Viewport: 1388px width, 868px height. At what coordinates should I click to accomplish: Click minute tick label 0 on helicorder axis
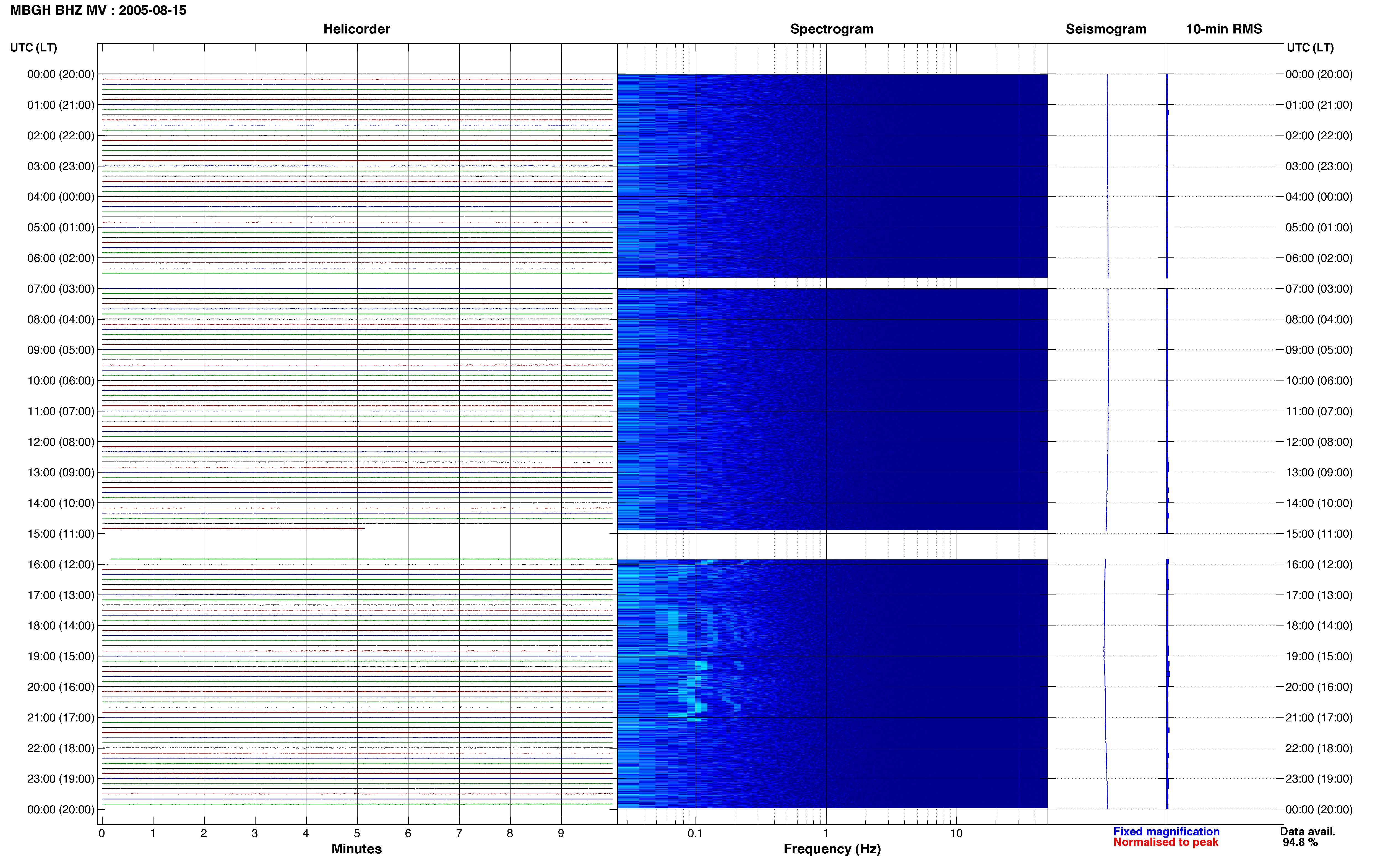[101, 833]
